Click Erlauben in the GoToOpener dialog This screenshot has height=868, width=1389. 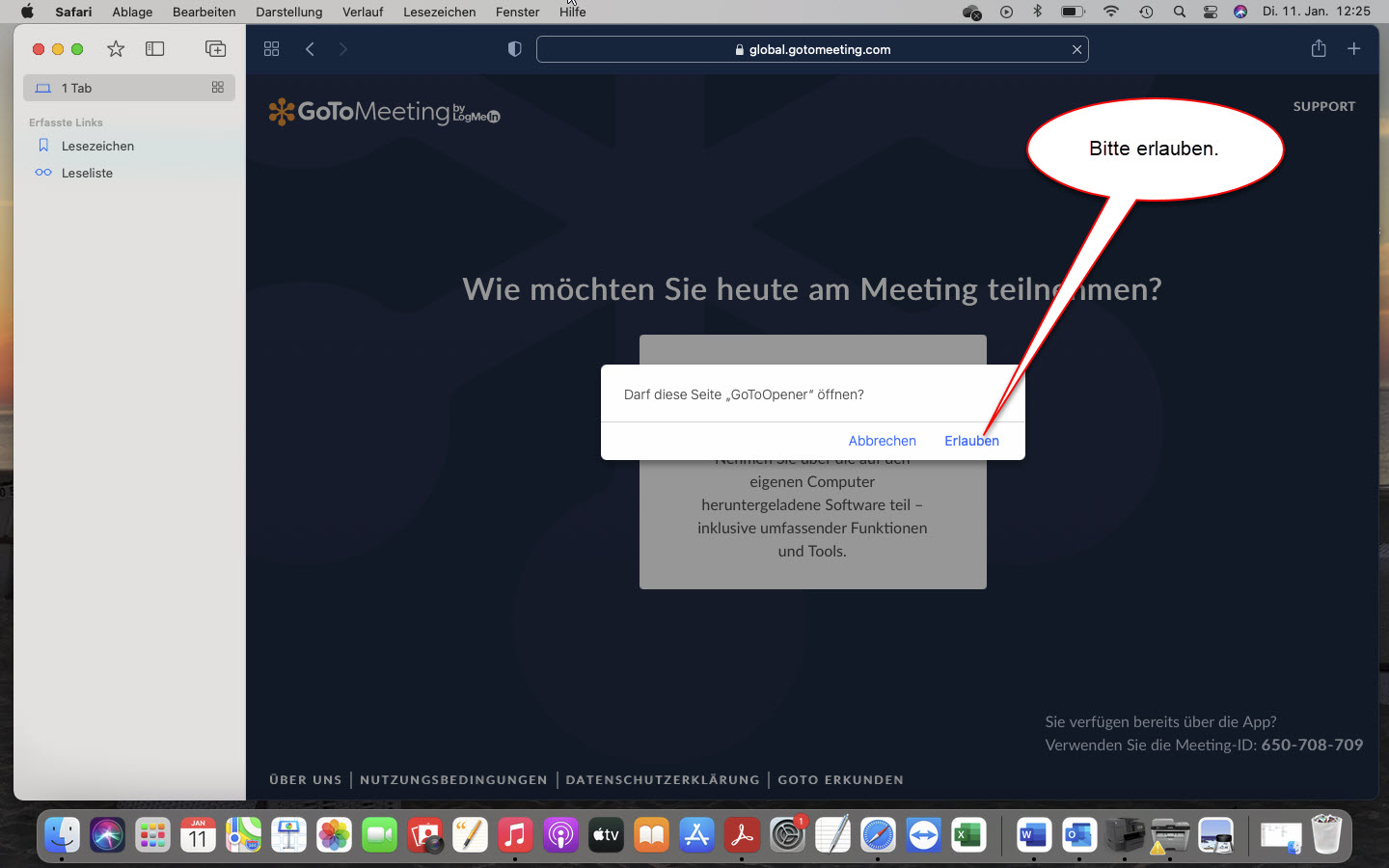point(971,441)
